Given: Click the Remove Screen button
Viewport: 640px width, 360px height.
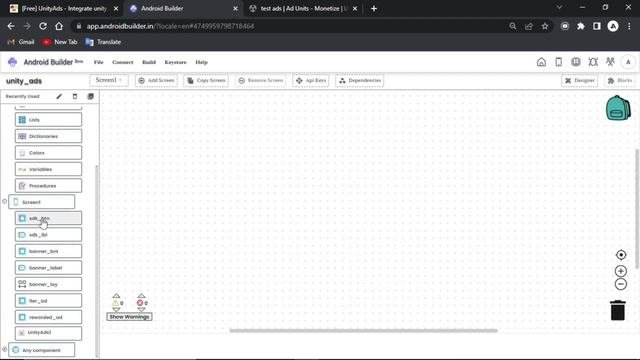Looking at the screenshot, I should [x=260, y=80].
